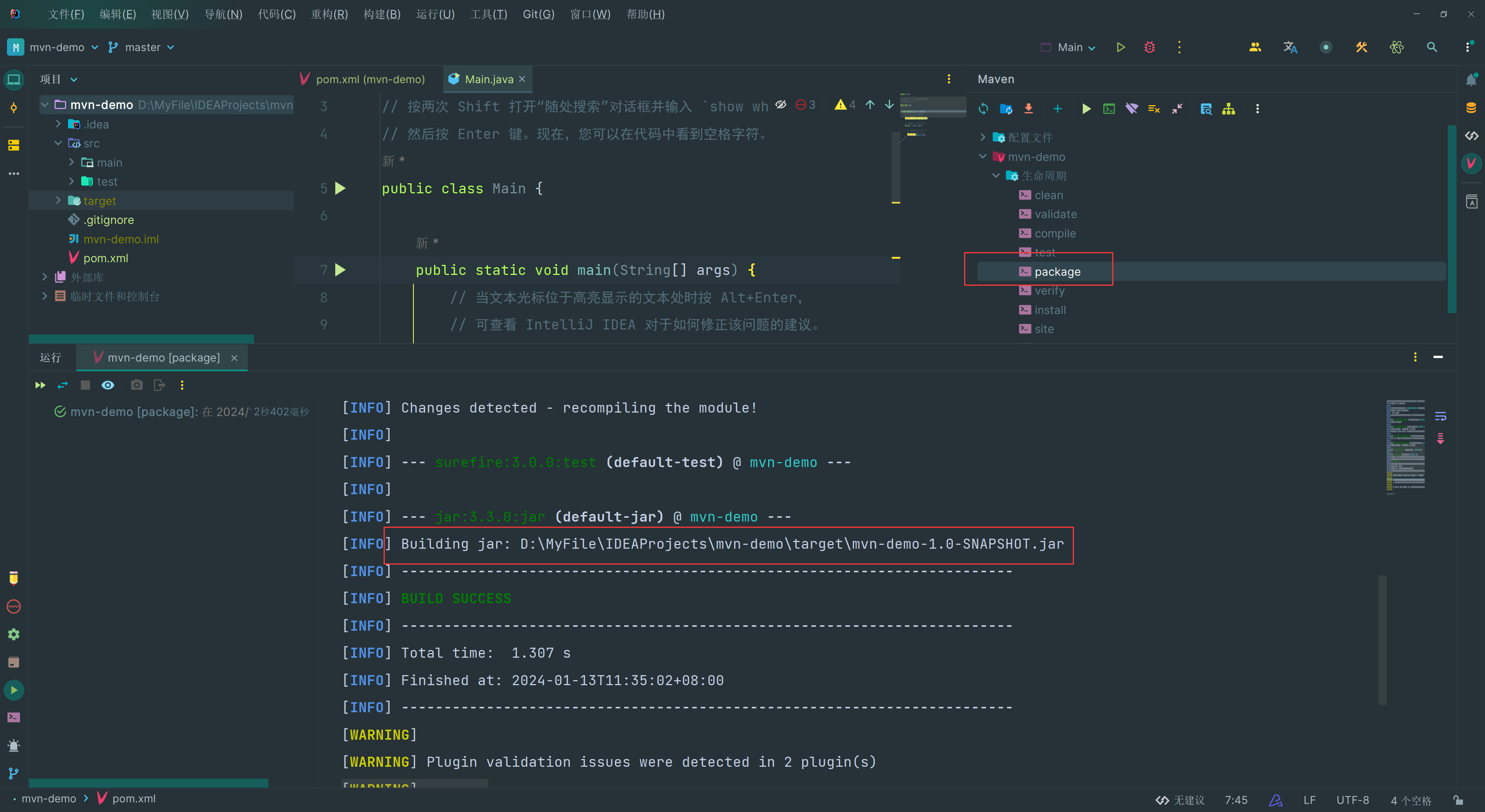Open Git(G) menu
The width and height of the screenshot is (1485, 812).
tap(538, 14)
